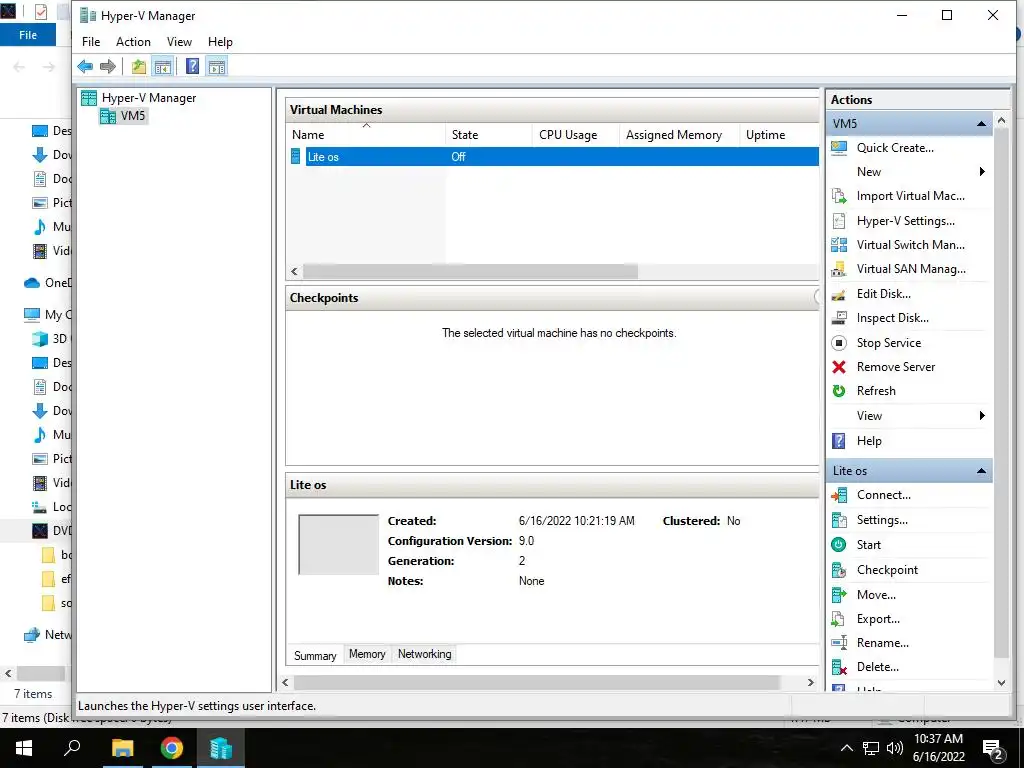Click the Export icon in Actions
Image resolution: width=1024 pixels, height=768 pixels.
coord(839,618)
